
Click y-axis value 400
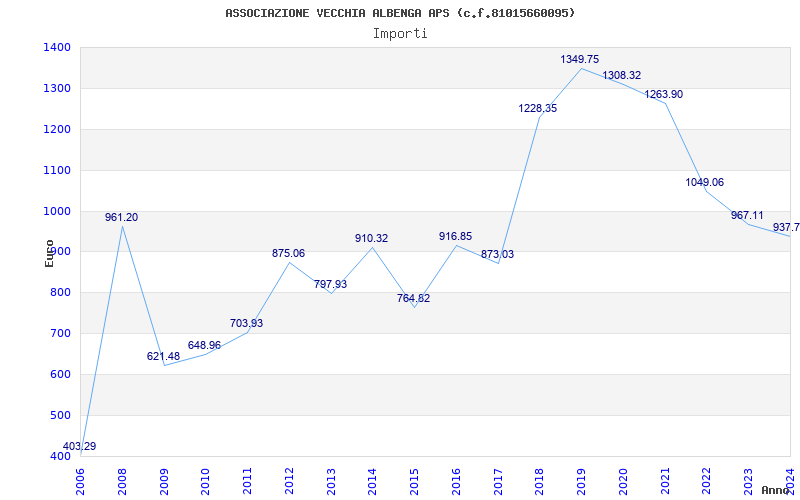(61, 456)
